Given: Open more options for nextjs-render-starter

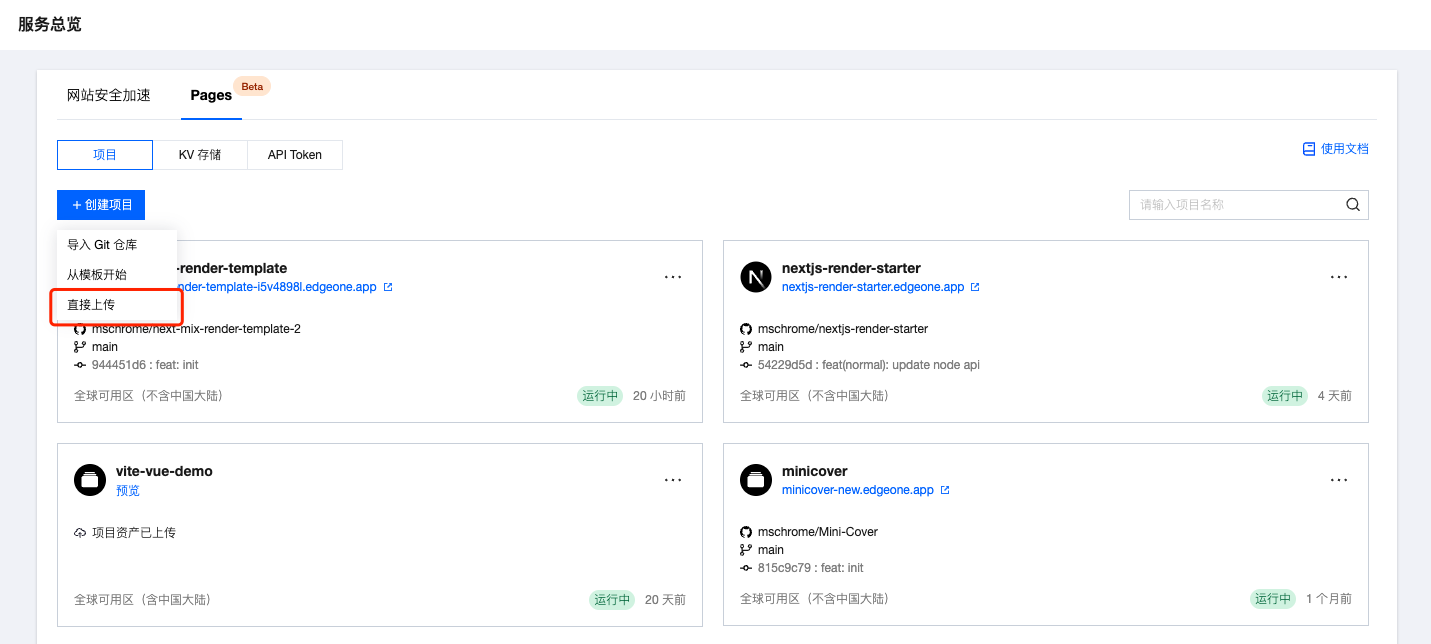Looking at the screenshot, I should pyautogui.click(x=1339, y=277).
